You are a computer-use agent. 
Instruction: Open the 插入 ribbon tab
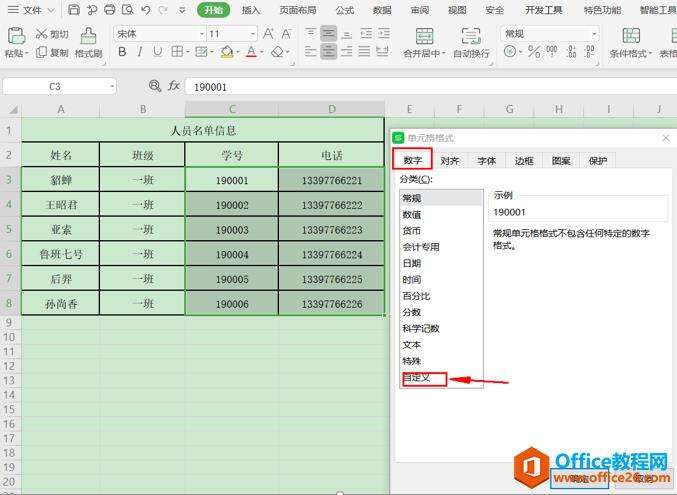pos(251,10)
